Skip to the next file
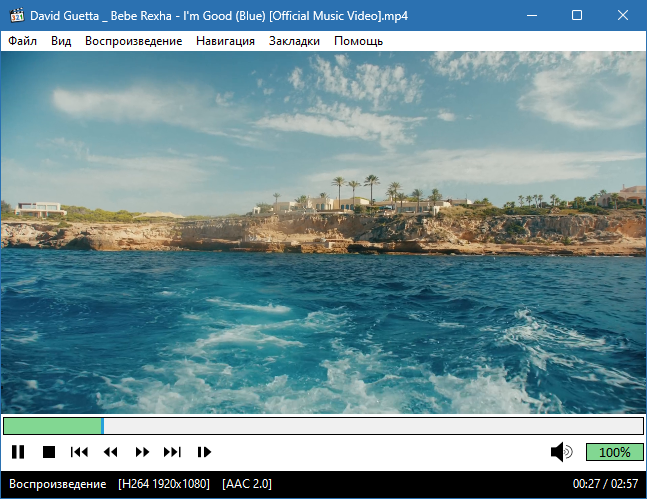The width and height of the screenshot is (647, 499). point(172,452)
